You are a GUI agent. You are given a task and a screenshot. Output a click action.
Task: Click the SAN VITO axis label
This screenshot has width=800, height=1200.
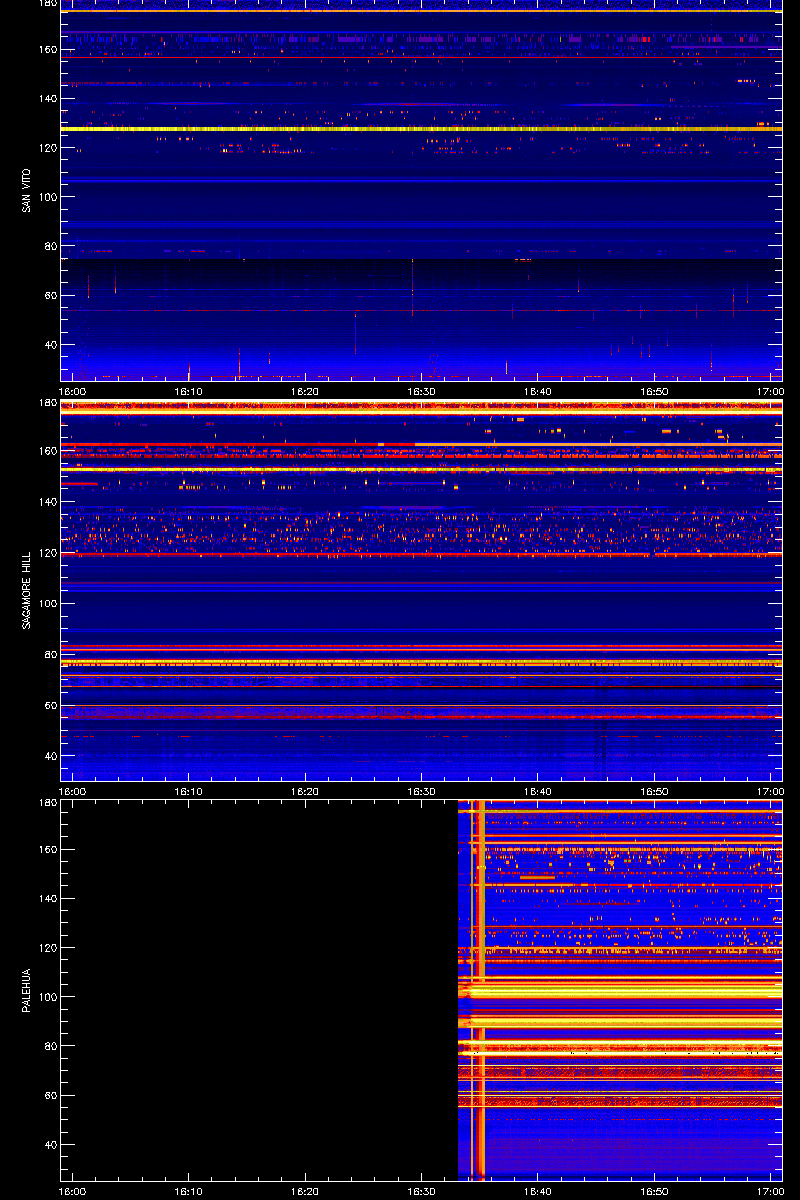(27, 190)
